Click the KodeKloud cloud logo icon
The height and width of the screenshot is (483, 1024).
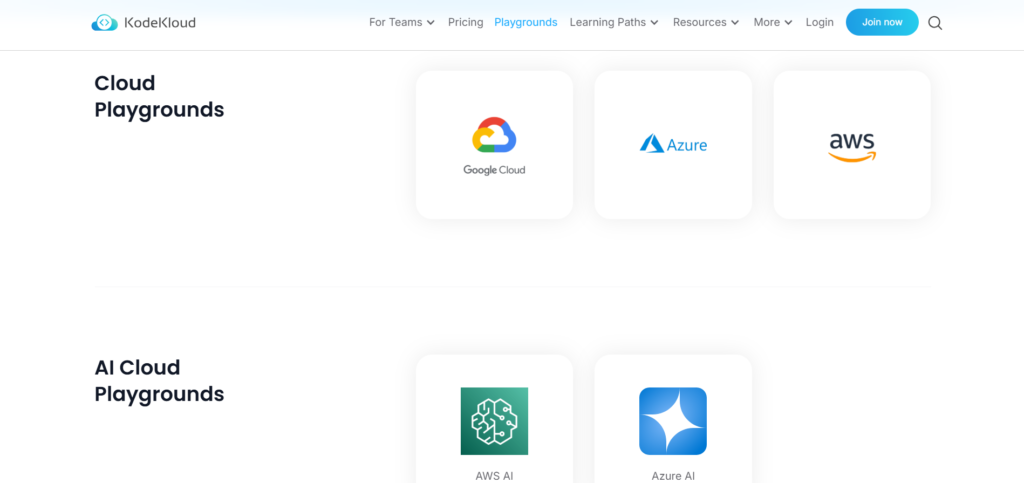point(104,23)
